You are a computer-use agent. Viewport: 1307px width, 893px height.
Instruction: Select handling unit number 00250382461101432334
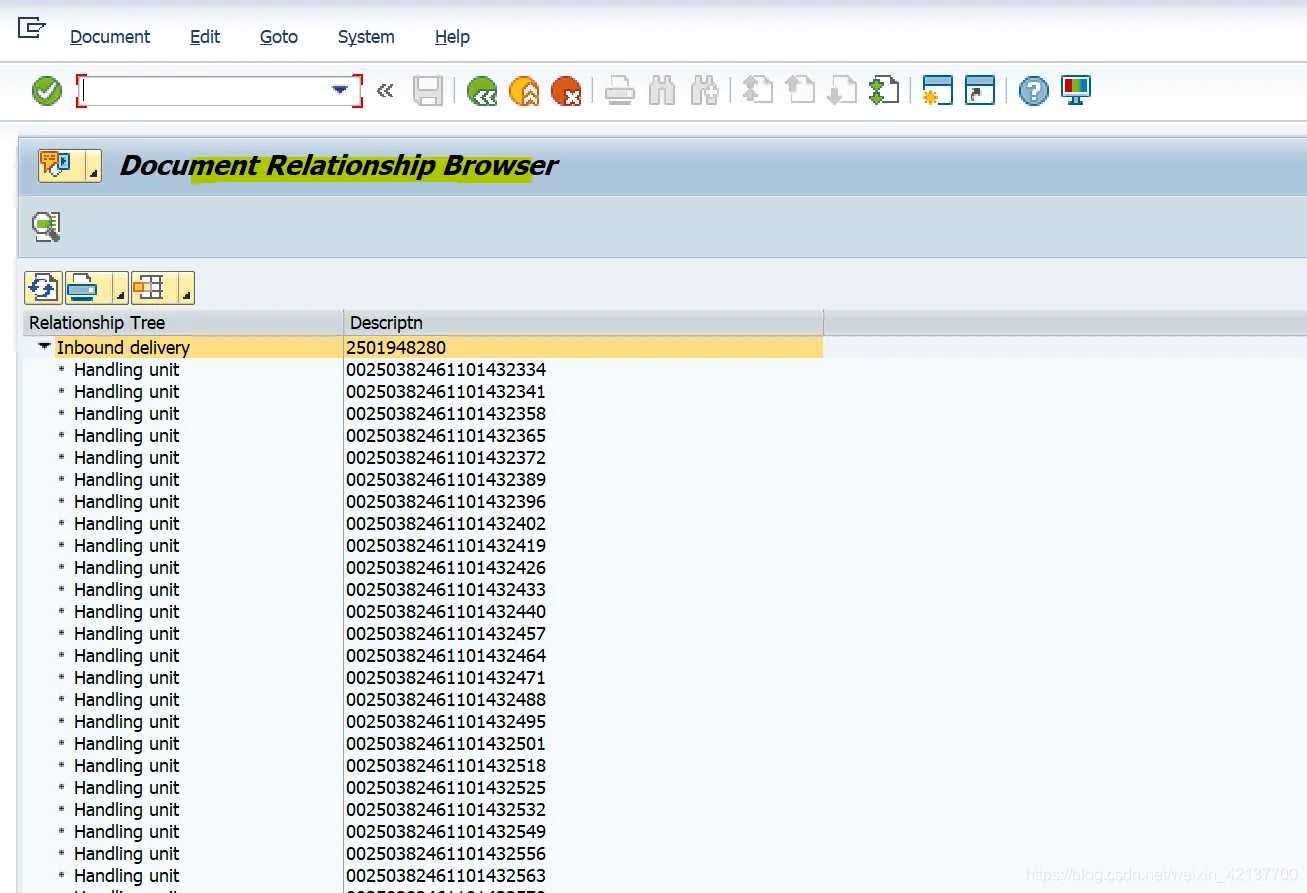click(x=446, y=370)
